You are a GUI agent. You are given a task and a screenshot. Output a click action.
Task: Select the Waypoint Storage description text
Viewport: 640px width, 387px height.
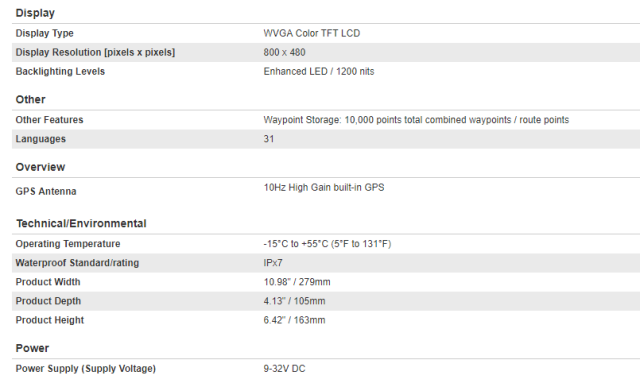[x=416, y=120]
